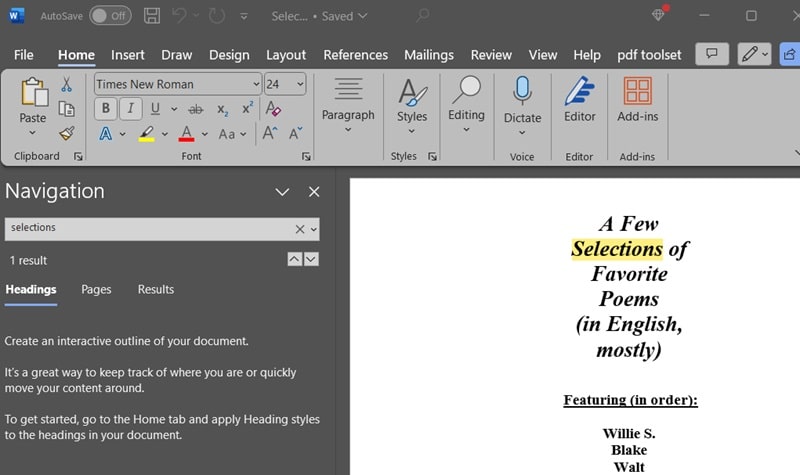Toggle the AutoSave switch

[x=110, y=16]
